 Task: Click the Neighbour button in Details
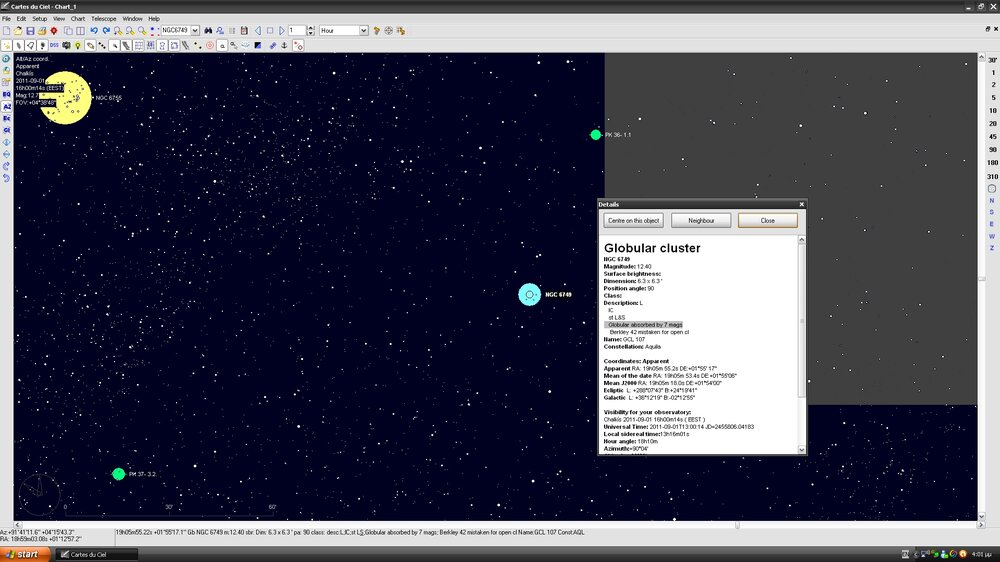coord(701,220)
